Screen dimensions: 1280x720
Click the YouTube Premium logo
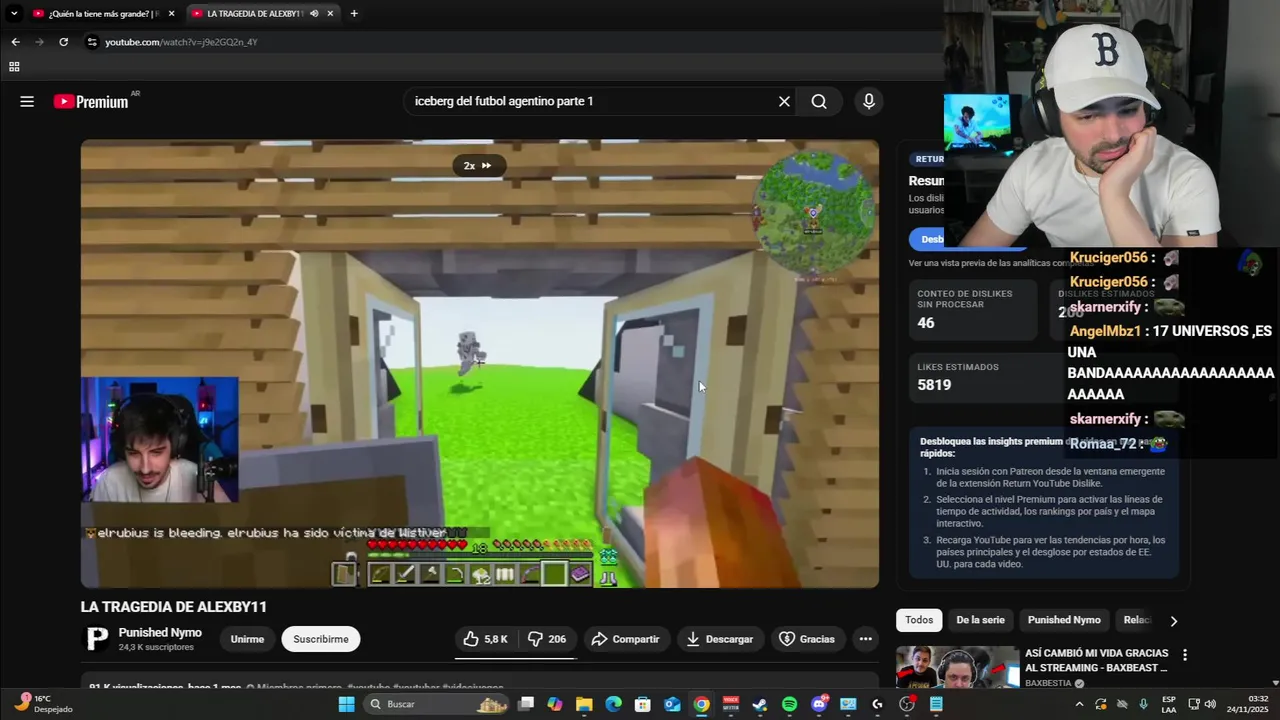pyautogui.click(x=92, y=101)
